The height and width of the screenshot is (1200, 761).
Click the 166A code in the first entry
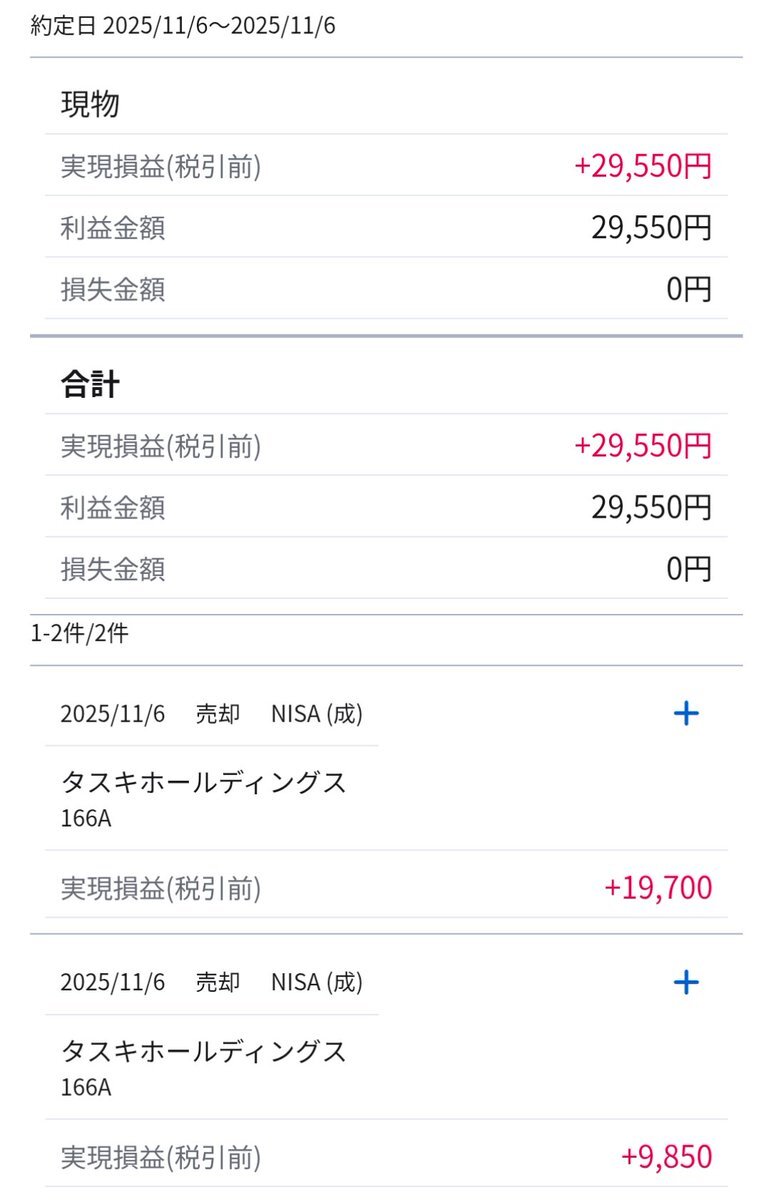click(86, 818)
